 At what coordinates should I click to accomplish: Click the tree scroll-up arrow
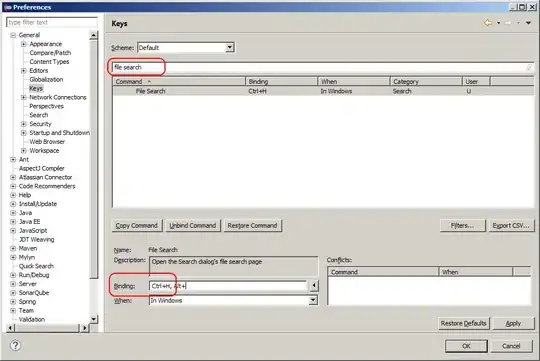click(x=93, y=35)
